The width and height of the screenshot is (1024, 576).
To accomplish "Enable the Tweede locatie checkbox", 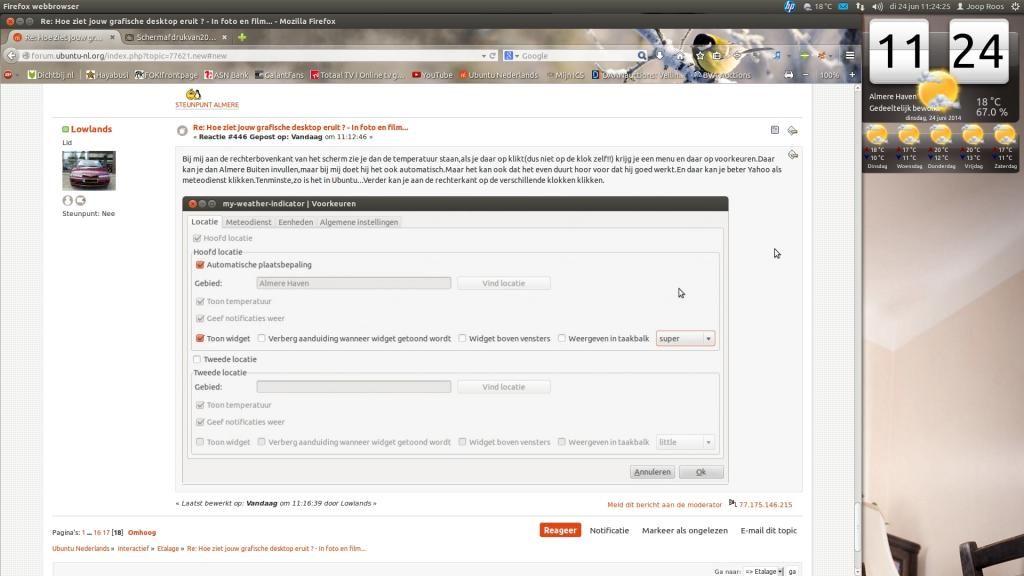I will pyautogui.click(x=197, y=359).
